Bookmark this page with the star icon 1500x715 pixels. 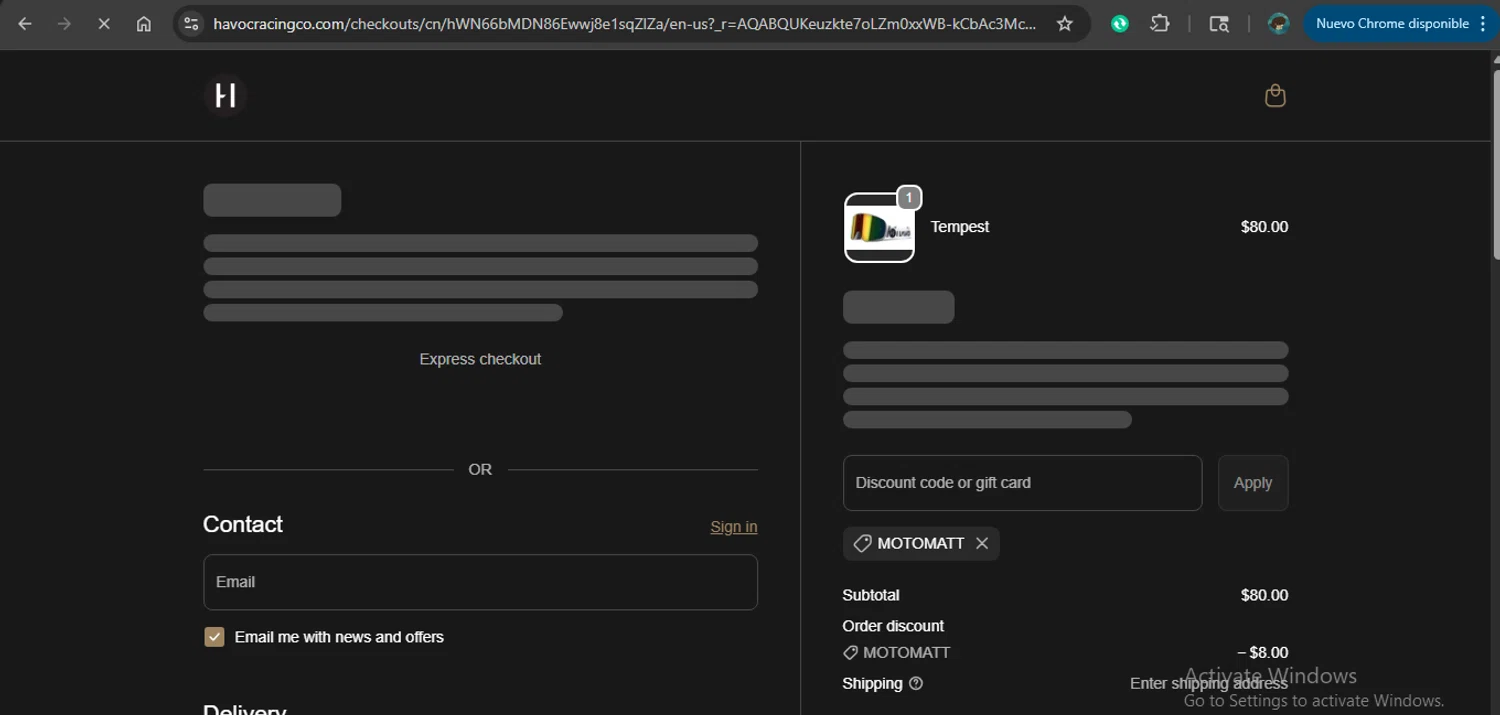pyautogui.click(x=1065, y=23)
